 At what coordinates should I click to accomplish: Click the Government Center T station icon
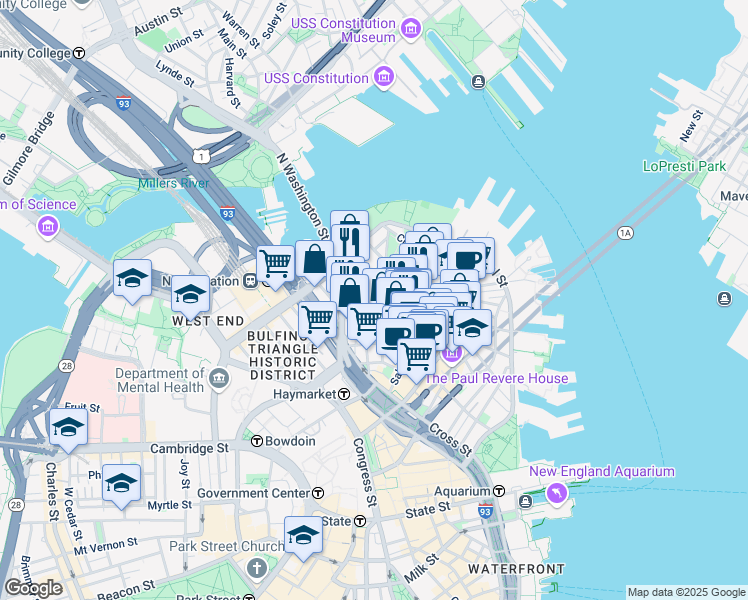point(318,493)
